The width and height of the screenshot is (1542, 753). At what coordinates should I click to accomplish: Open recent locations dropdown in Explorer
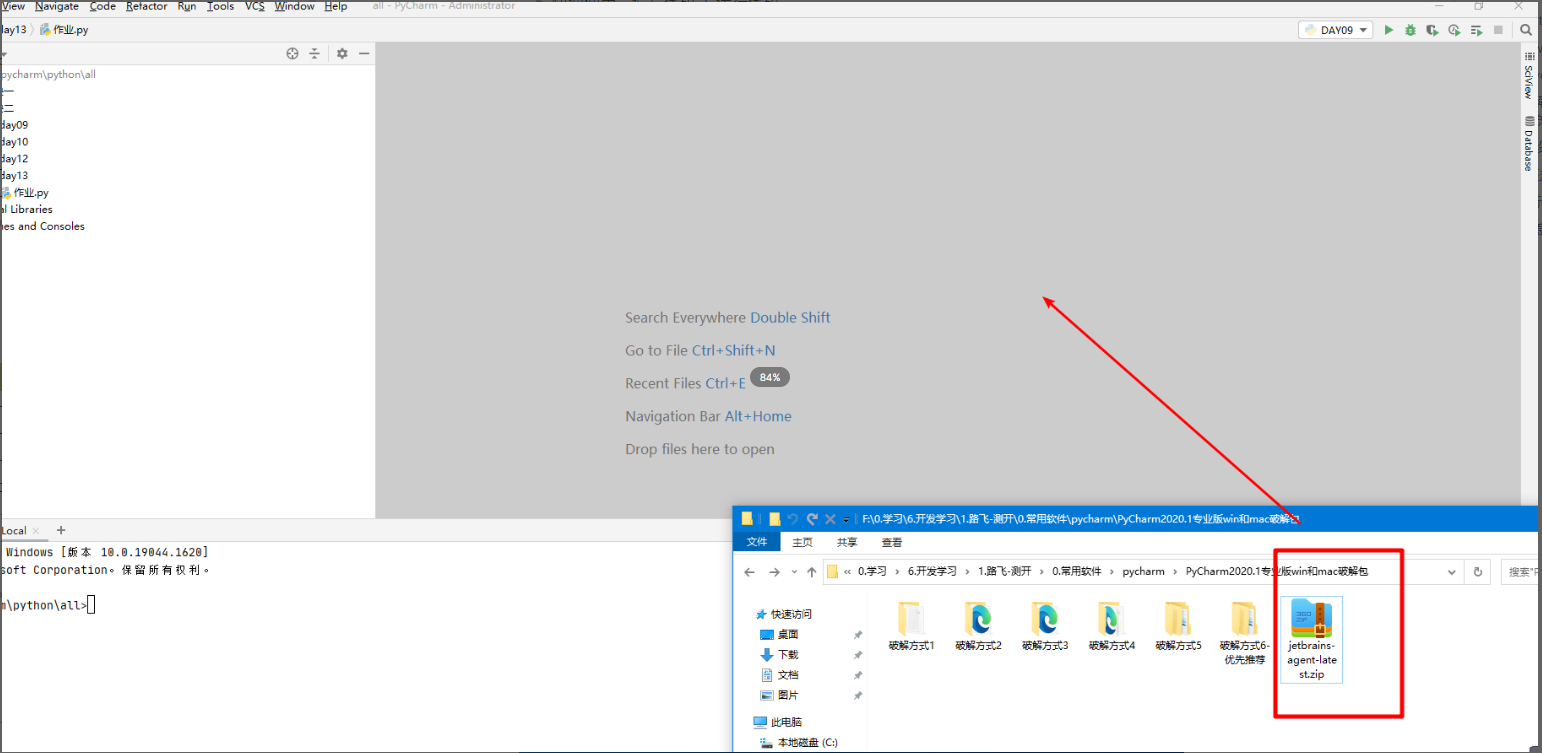pos(794,572)
